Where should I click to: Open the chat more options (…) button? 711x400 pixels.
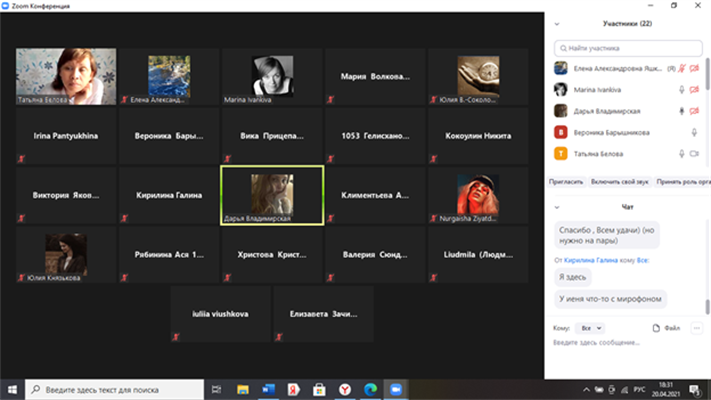tap(696, 328)
